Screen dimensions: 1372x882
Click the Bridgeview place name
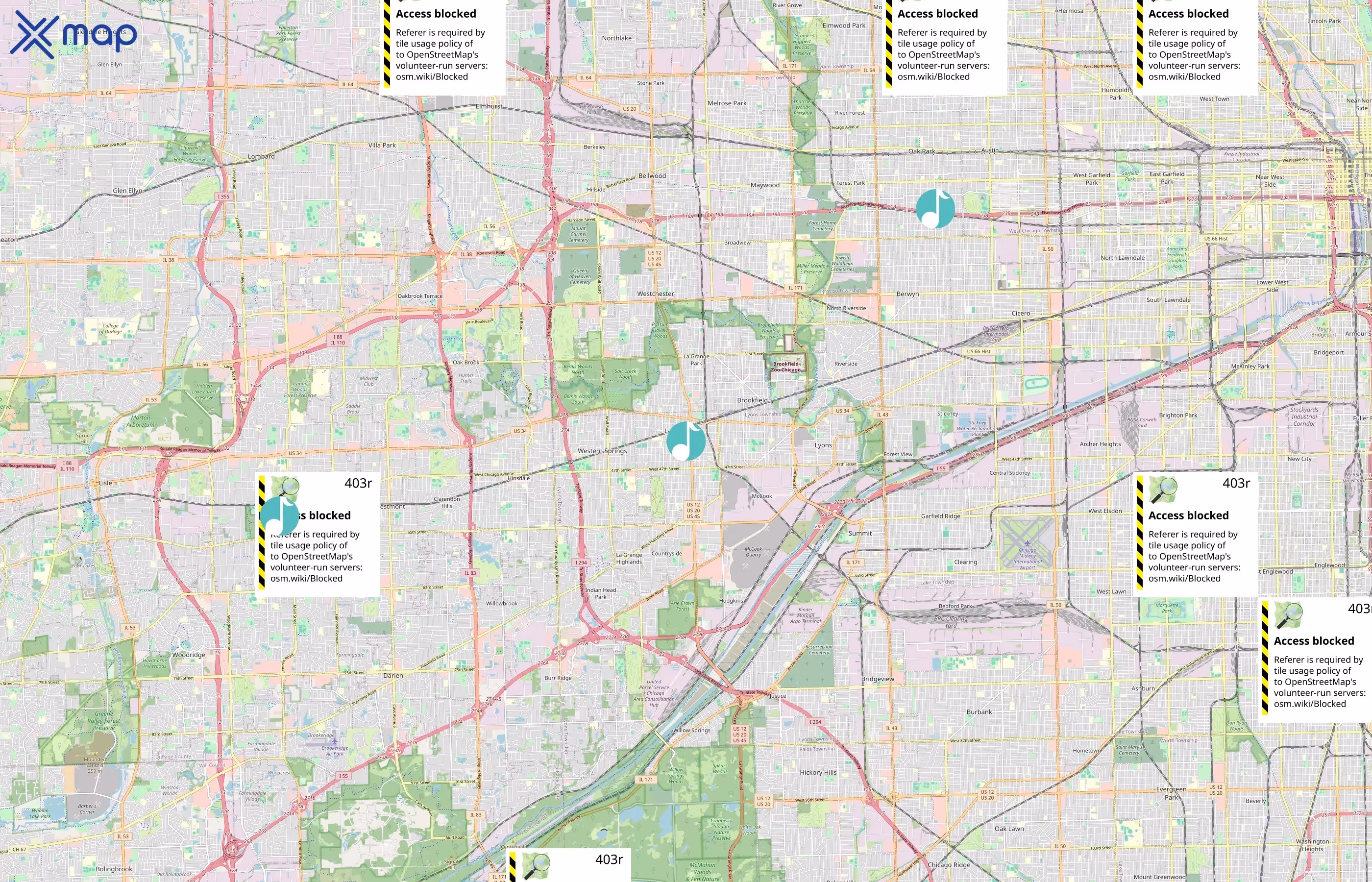[x=878, y=679]
